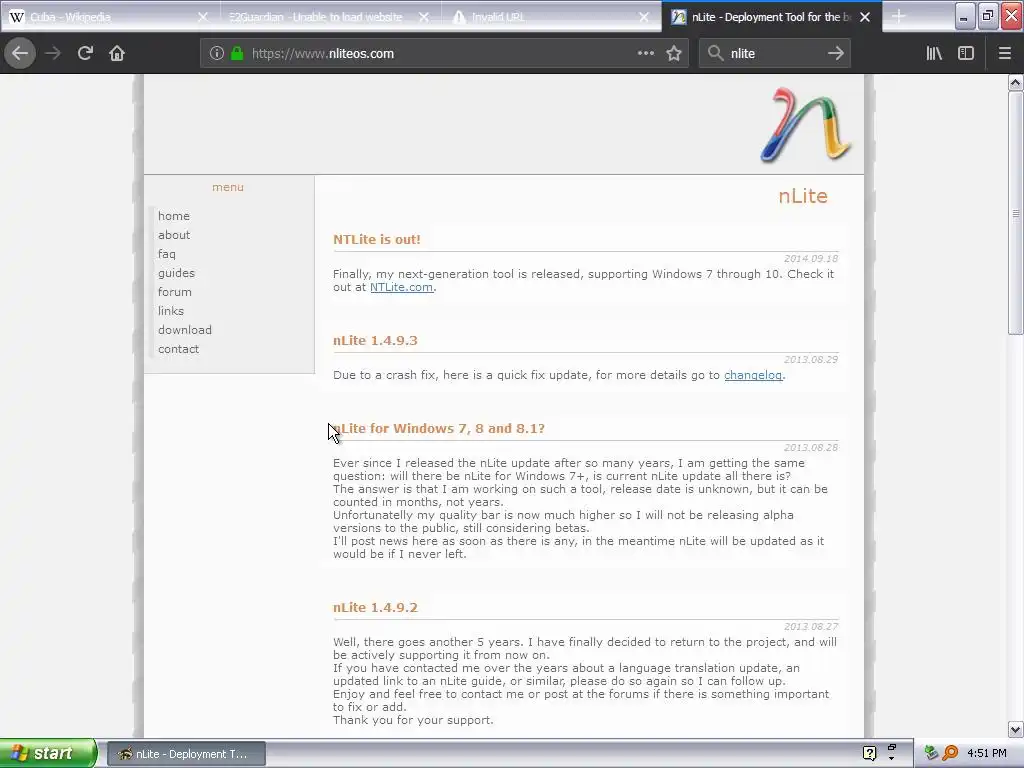The height and width of the screenshot is (768, 1024).
Task: Open the Firefox hamburger menu
Action: (1005, 54)
